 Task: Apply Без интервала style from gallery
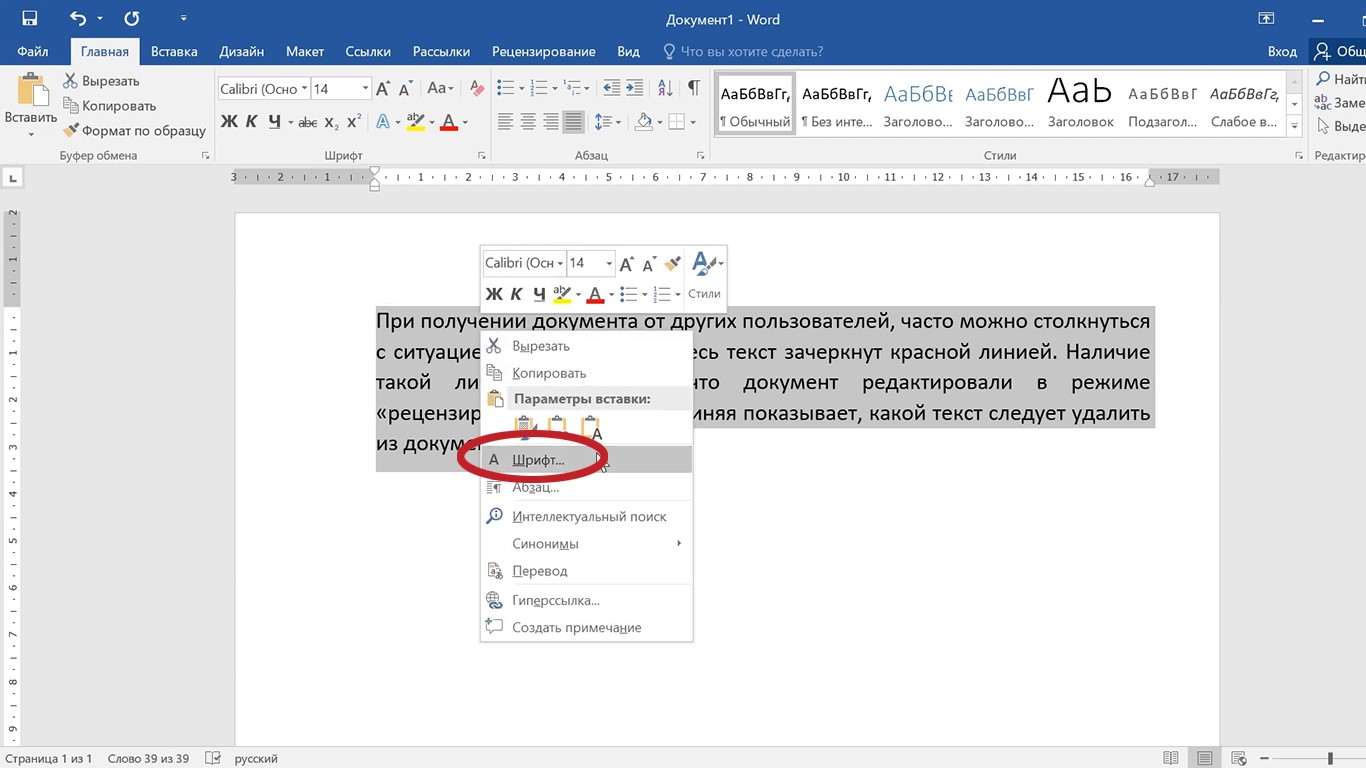pos(837,104)
